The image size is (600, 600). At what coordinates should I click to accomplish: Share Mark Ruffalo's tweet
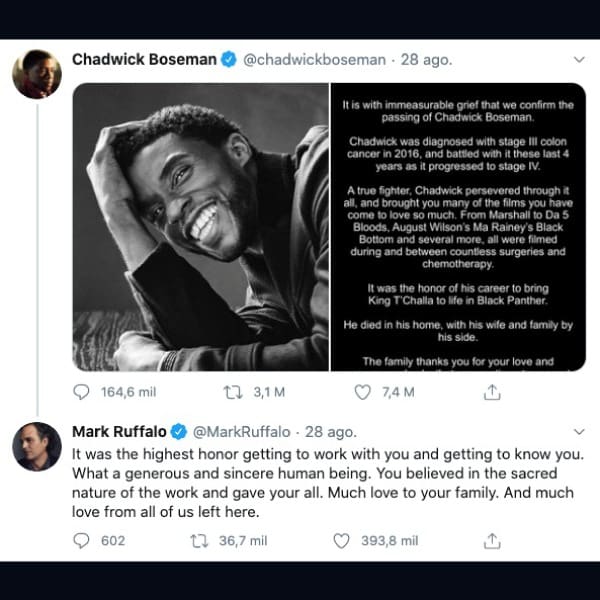[491, 541]
